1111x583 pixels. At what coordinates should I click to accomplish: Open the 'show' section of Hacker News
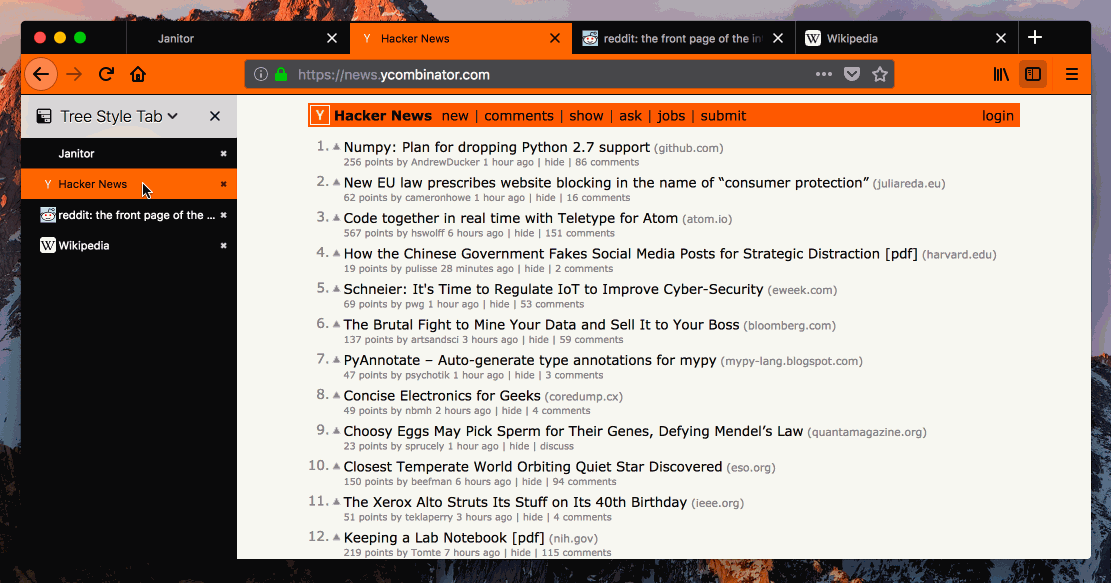(586, 116)
